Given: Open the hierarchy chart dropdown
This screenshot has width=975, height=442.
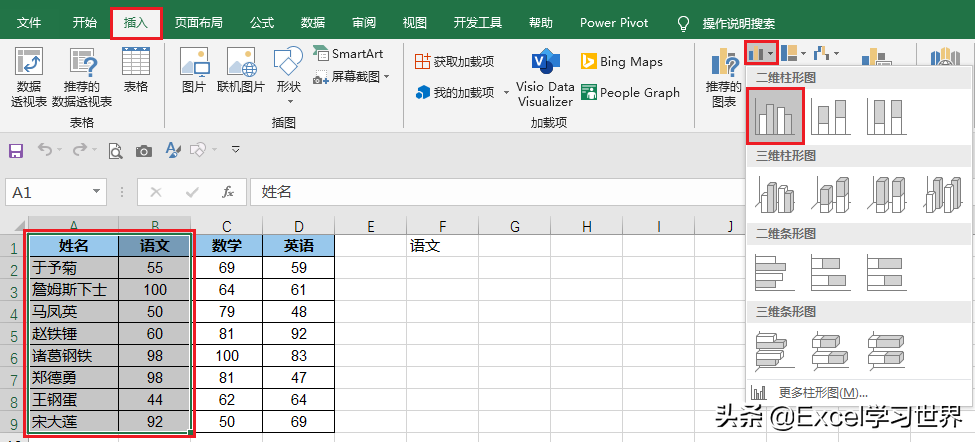Looking at the screenshot, I should (x=793, y=54).
